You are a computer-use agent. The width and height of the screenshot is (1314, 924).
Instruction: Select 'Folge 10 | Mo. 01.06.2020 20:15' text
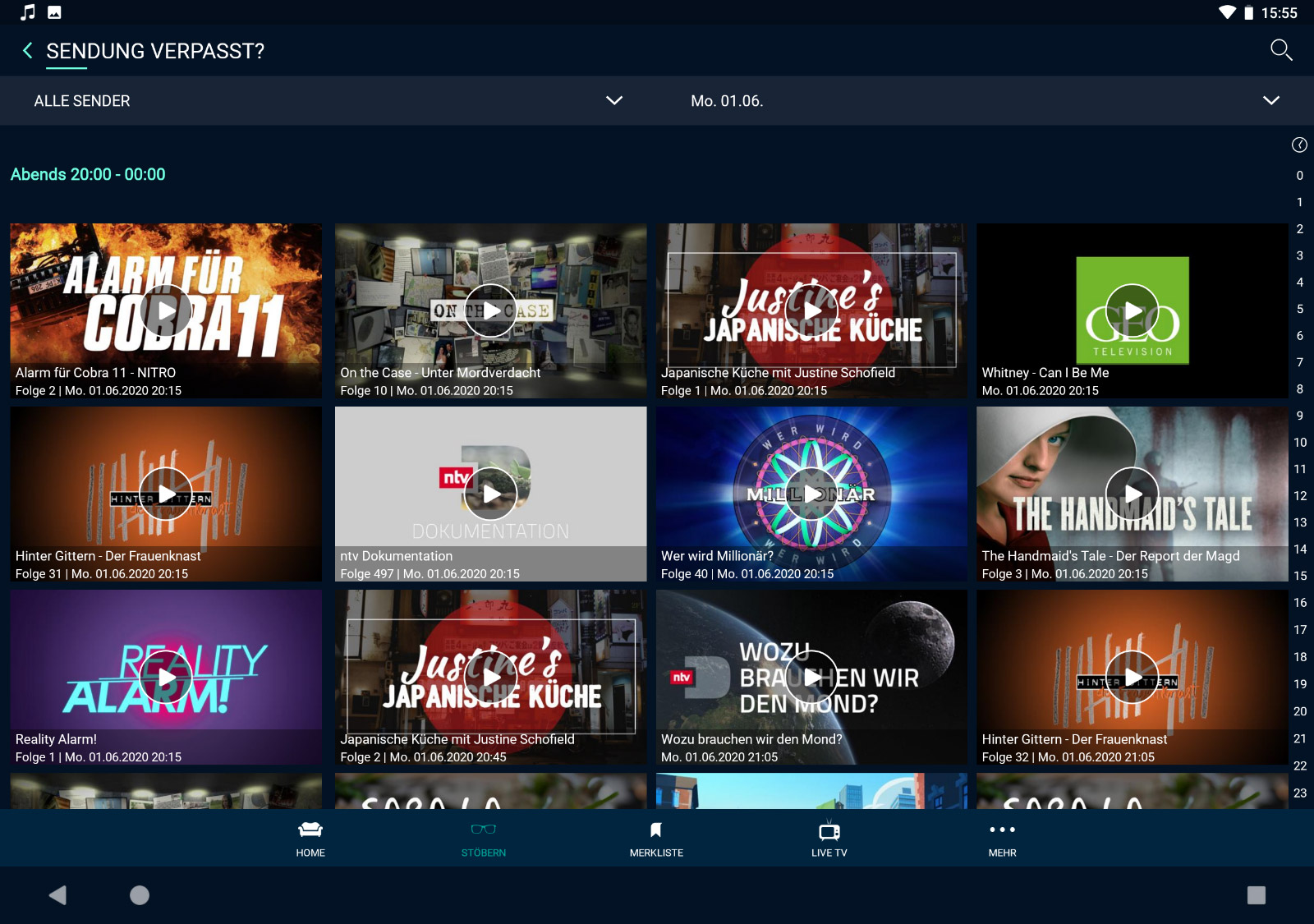pyautogui.click(x=426, y=391)
